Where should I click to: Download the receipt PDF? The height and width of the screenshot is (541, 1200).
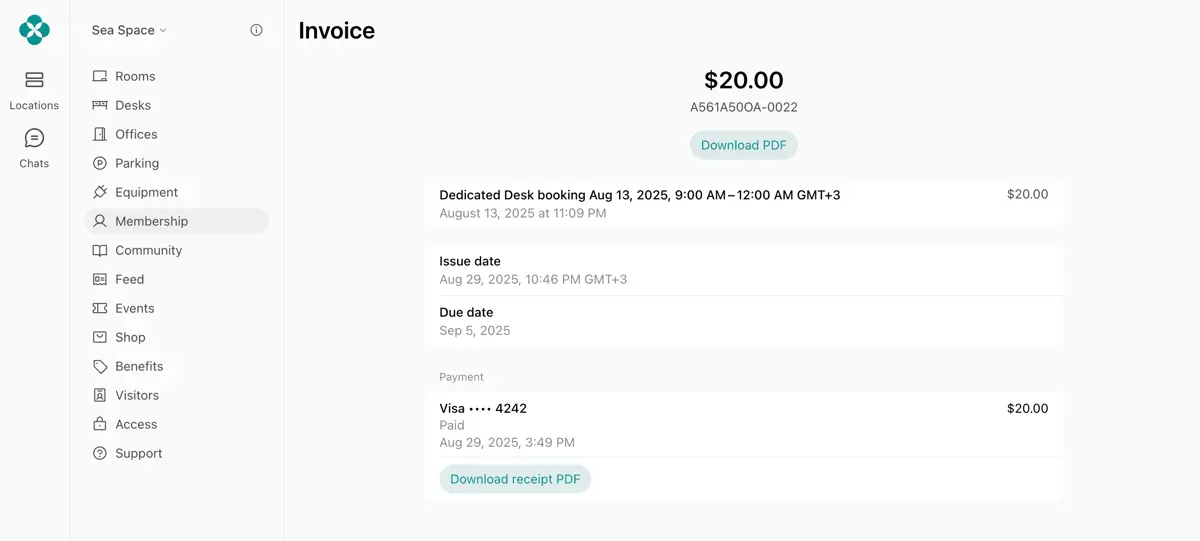515,479
